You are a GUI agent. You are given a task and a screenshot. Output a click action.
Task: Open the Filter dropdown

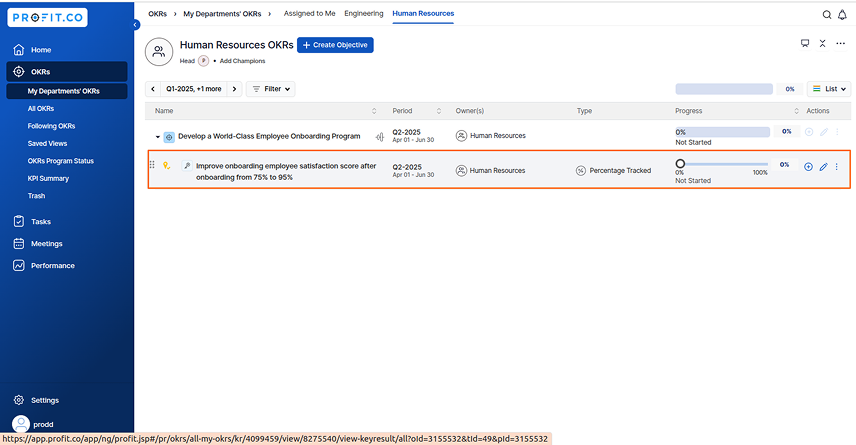click(x=271, y=89)
